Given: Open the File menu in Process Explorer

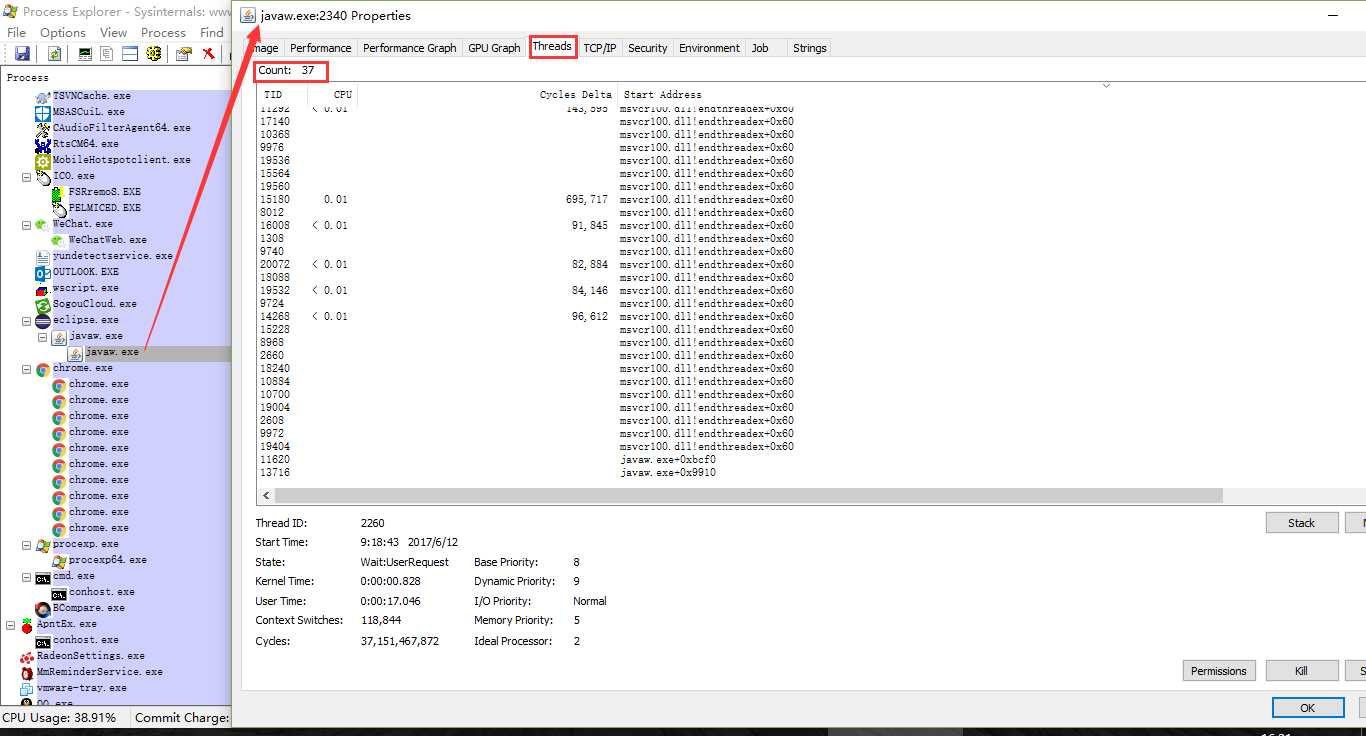Looking at the screenshot, I should click(16, 32).
